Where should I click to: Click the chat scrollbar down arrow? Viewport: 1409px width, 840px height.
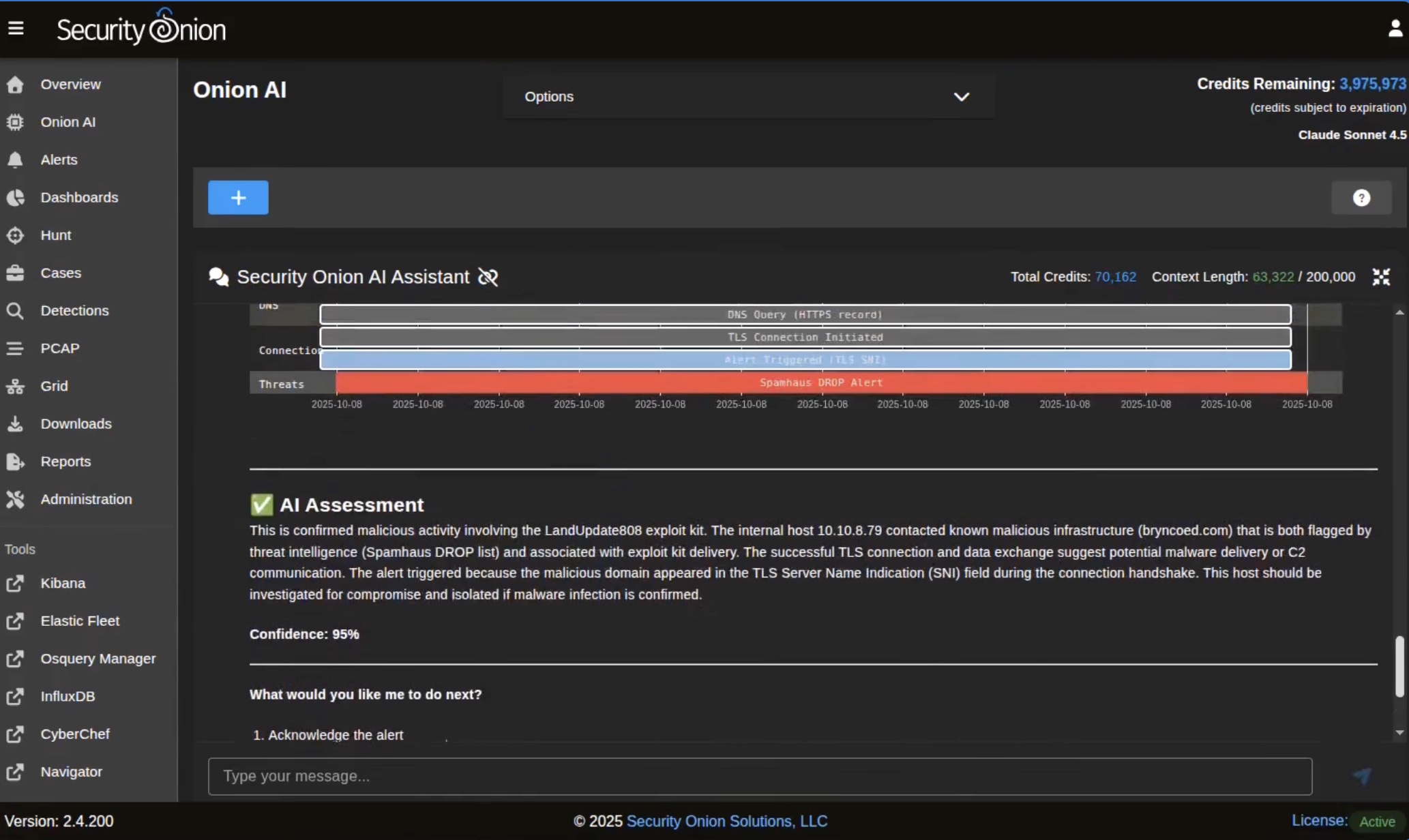[x=1399, y=733]
